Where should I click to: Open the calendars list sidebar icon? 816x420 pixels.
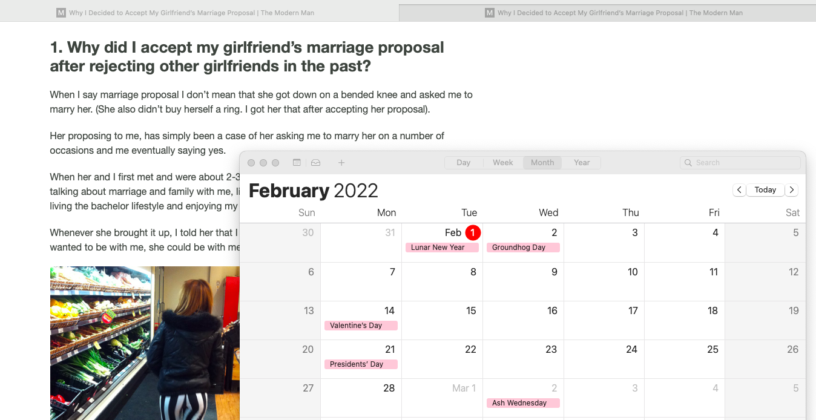[x=297, y=162]
